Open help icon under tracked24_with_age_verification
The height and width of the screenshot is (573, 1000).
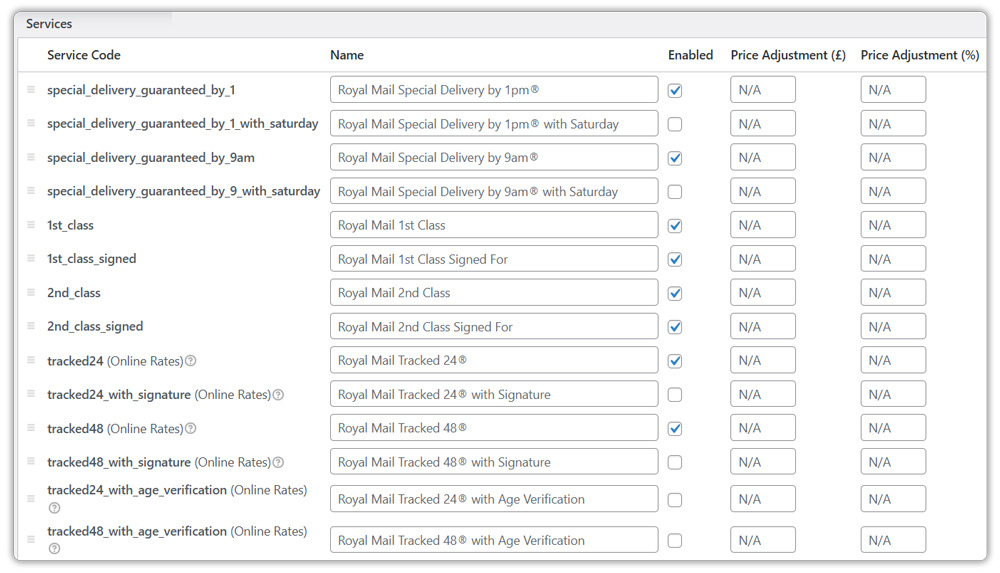[x=54, y=508]
